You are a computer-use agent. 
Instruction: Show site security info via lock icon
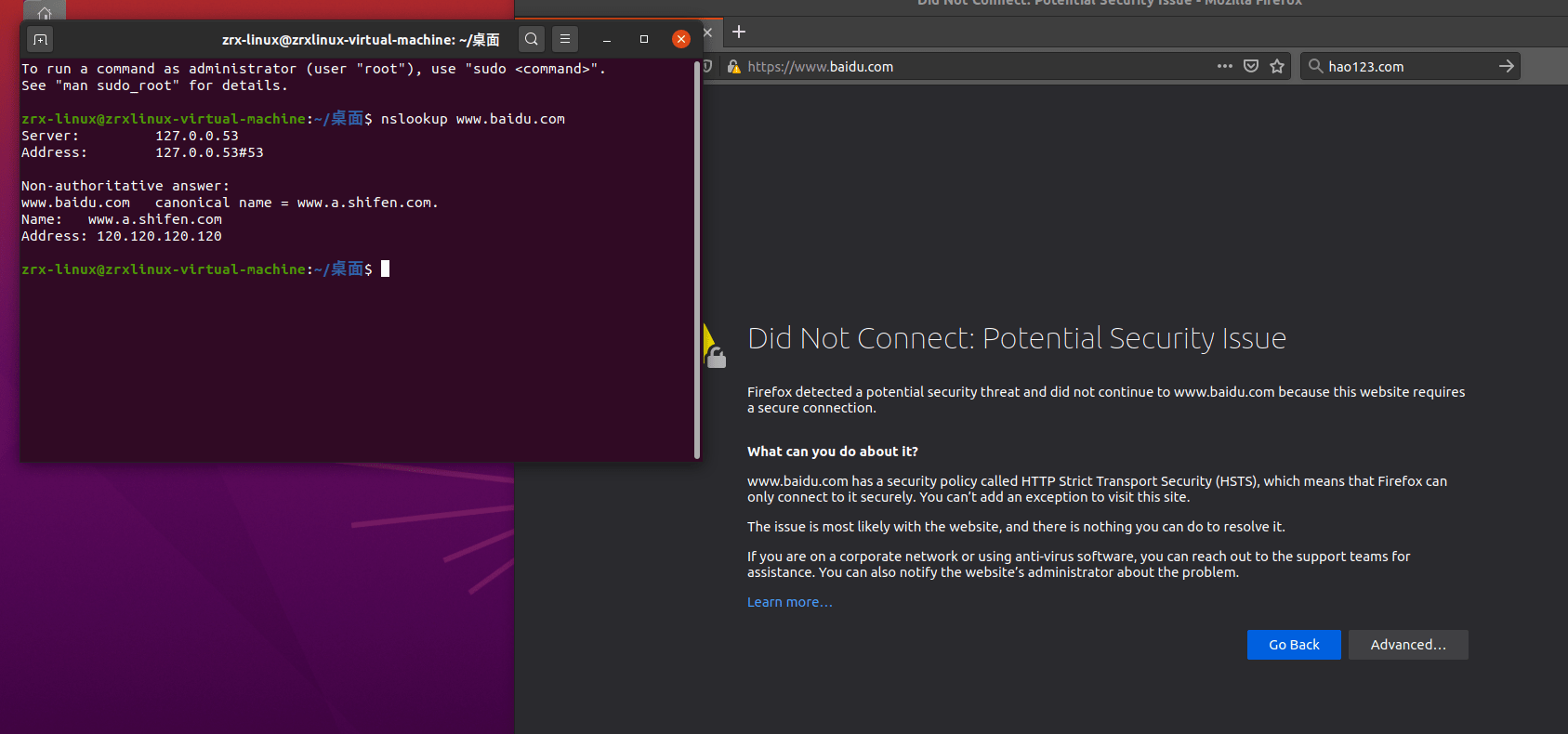click(x=733, y=67)
